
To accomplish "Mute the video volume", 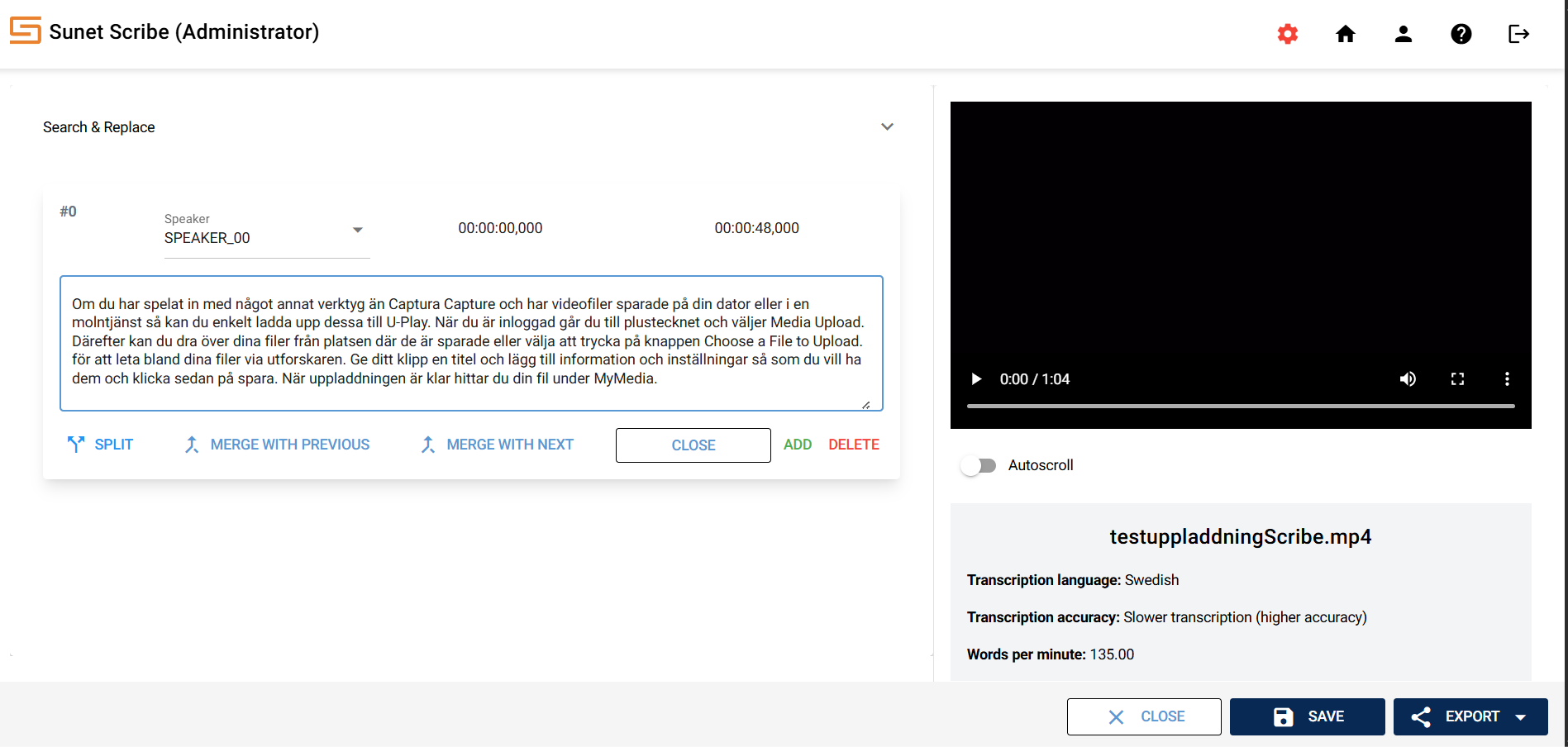I will [1408, 379].
